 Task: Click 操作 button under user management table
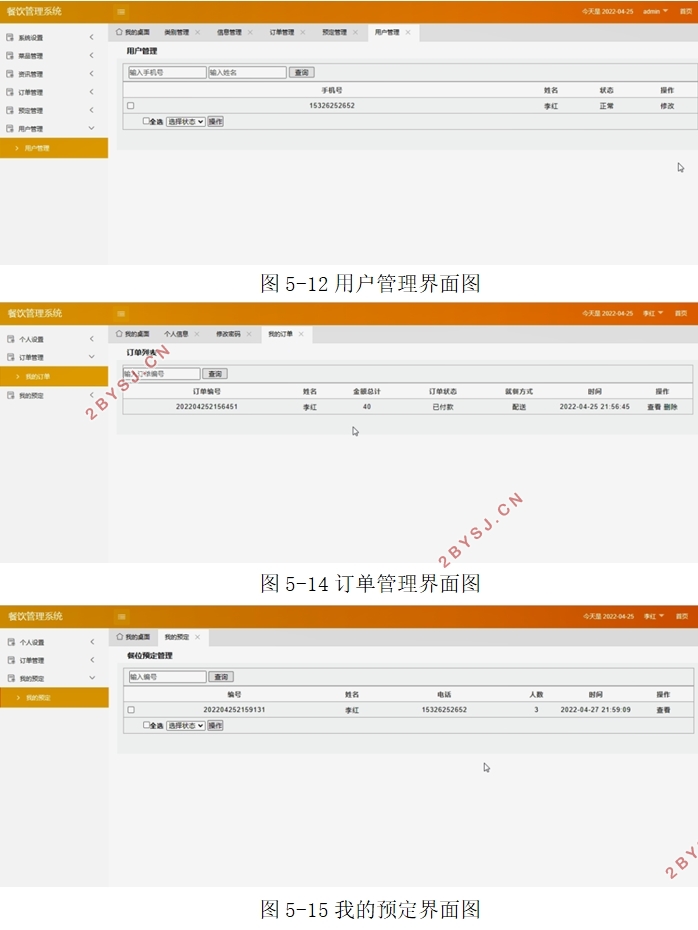(215, 122)
